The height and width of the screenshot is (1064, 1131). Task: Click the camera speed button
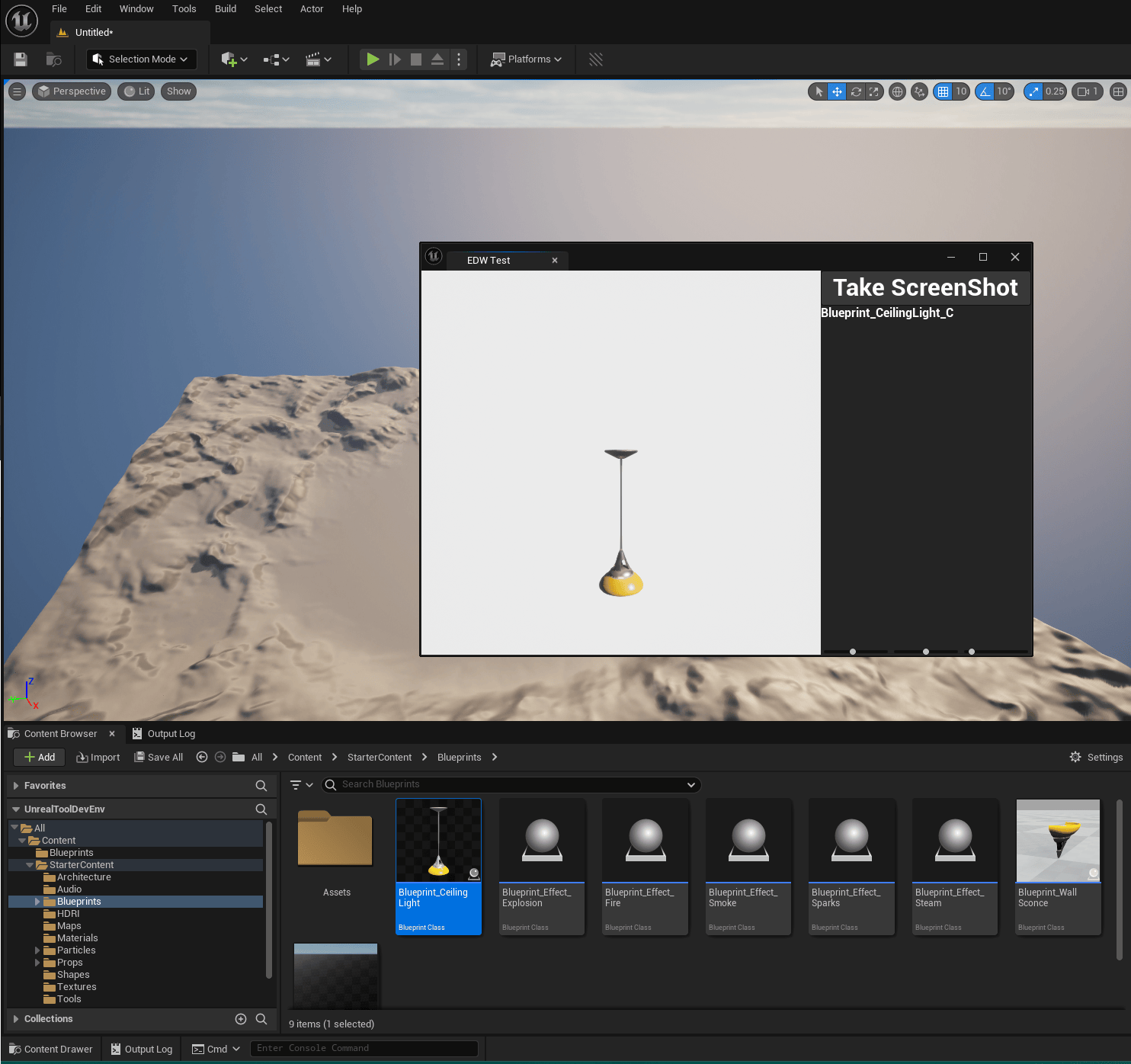pos(1088,91)
